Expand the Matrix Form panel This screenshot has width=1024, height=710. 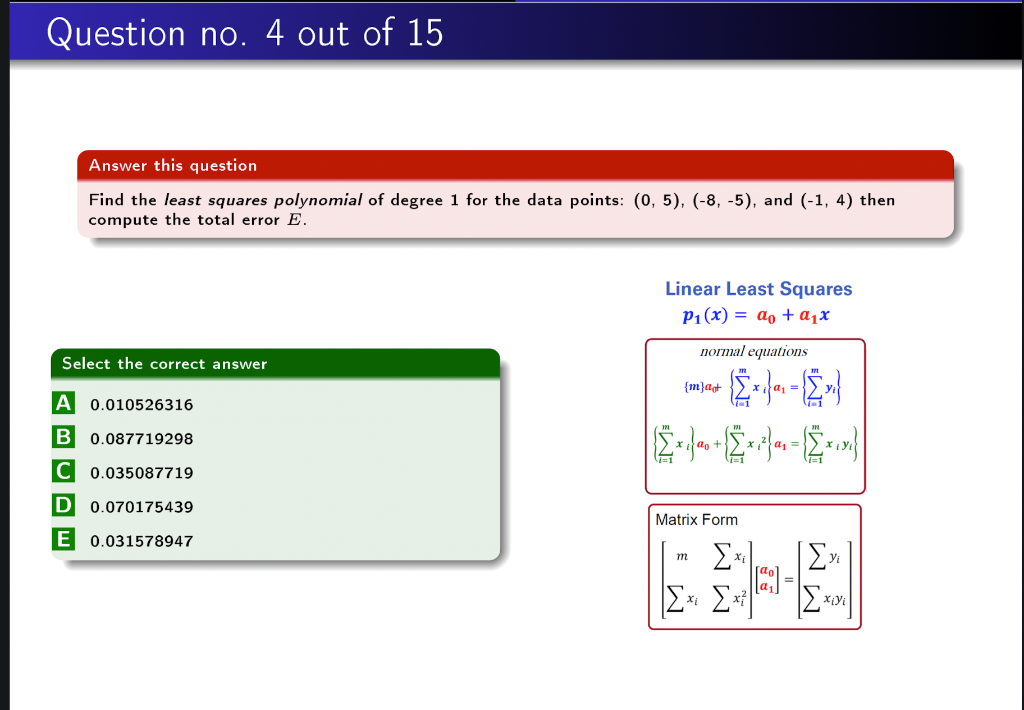696,520
